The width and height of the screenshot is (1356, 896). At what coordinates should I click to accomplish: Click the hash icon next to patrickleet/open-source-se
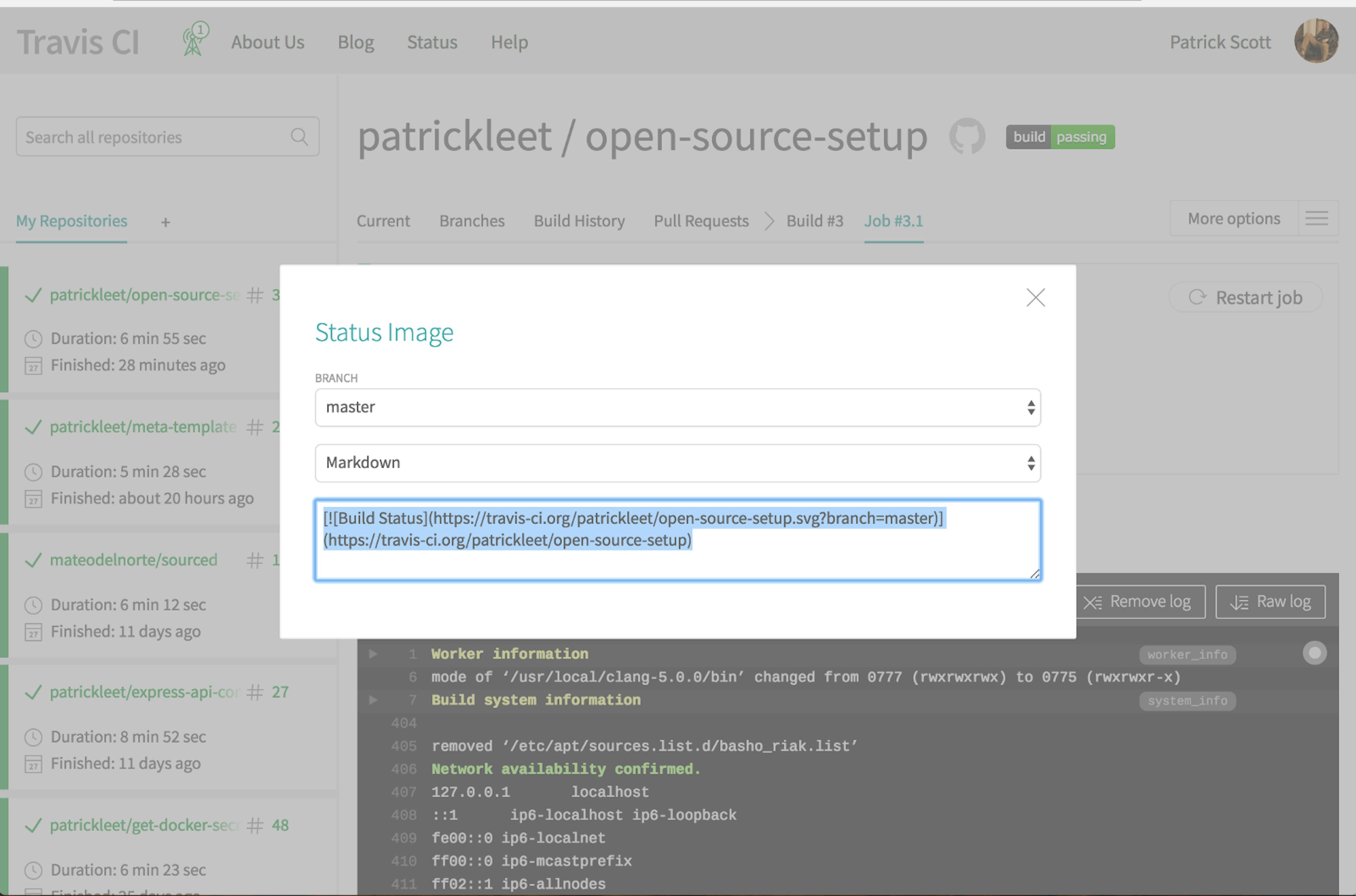tap(255, 295)
